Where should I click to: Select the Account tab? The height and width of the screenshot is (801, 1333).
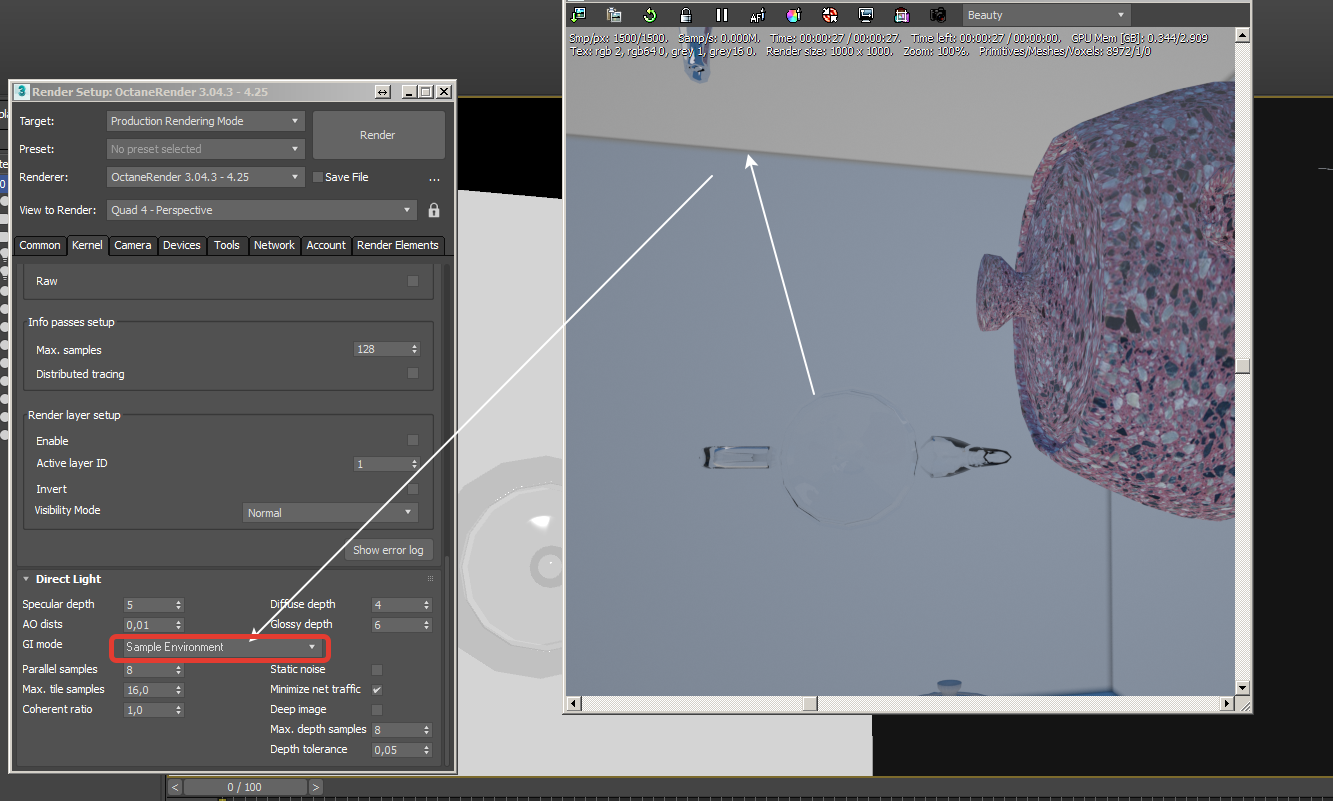(x=326, y=245)
